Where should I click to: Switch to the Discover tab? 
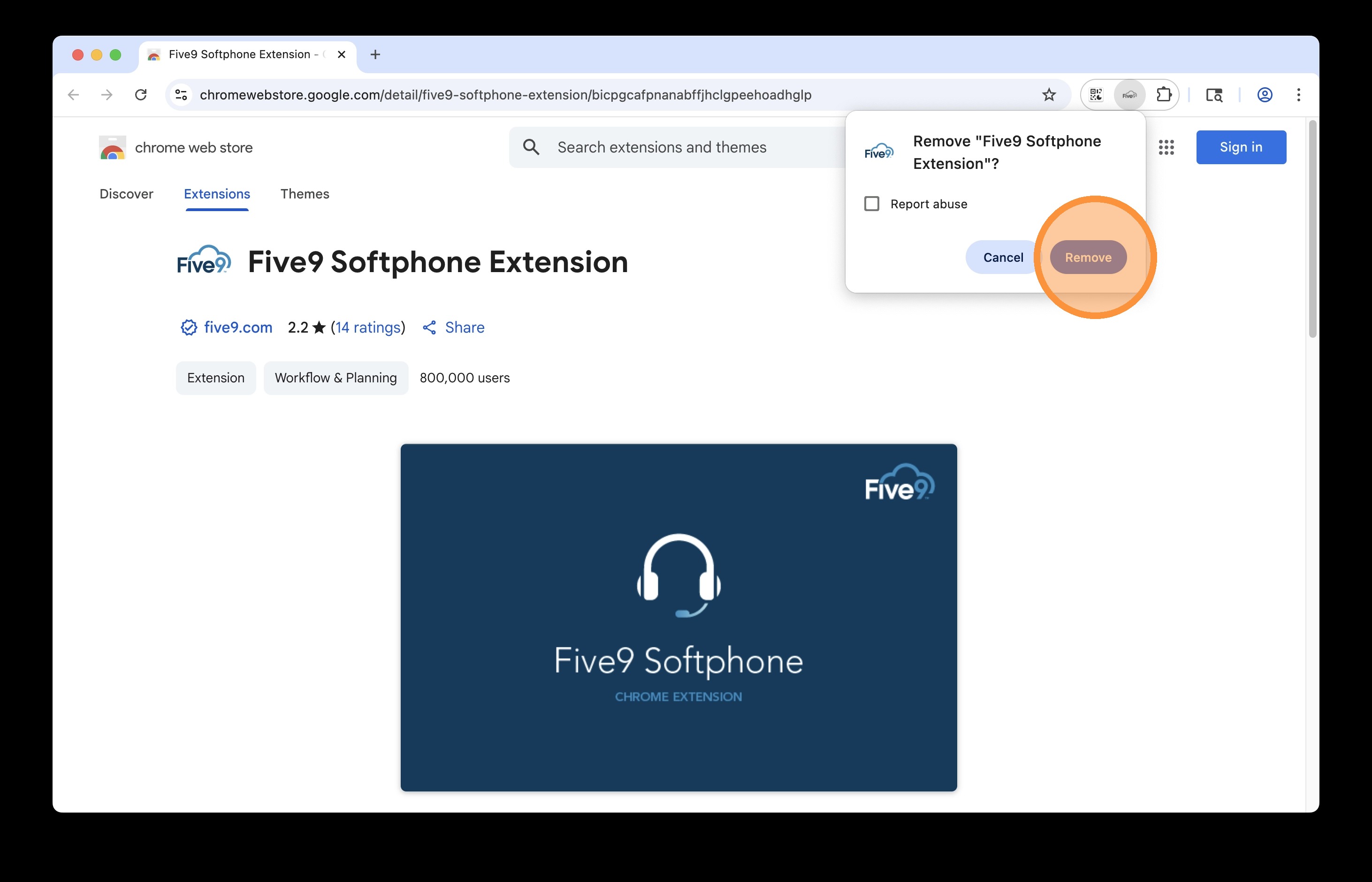click(x=127, y=194)
